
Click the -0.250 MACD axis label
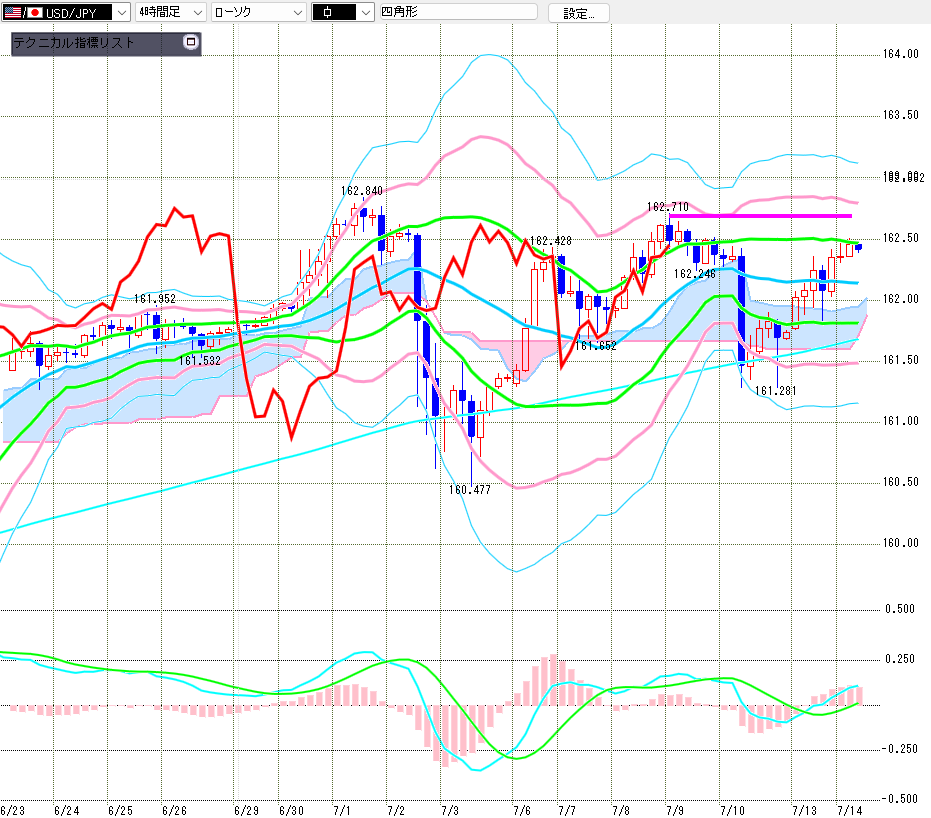point(898,749)
